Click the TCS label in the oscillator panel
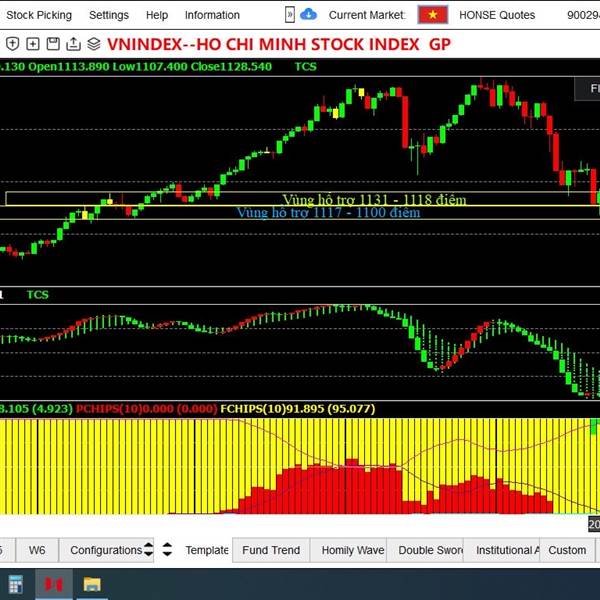Viewport: 600px width, 600px height. 38,295
